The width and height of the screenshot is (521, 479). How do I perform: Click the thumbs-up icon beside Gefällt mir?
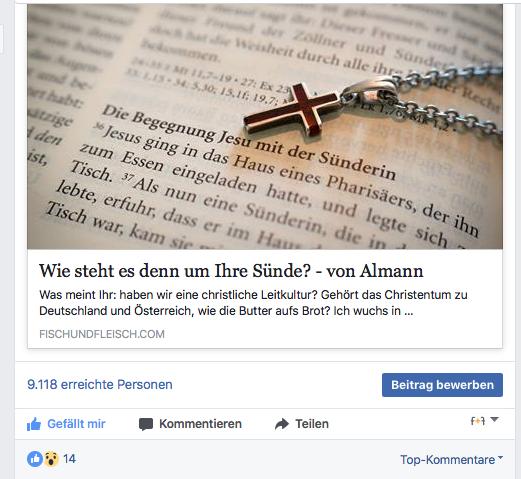tap(34, 424)
